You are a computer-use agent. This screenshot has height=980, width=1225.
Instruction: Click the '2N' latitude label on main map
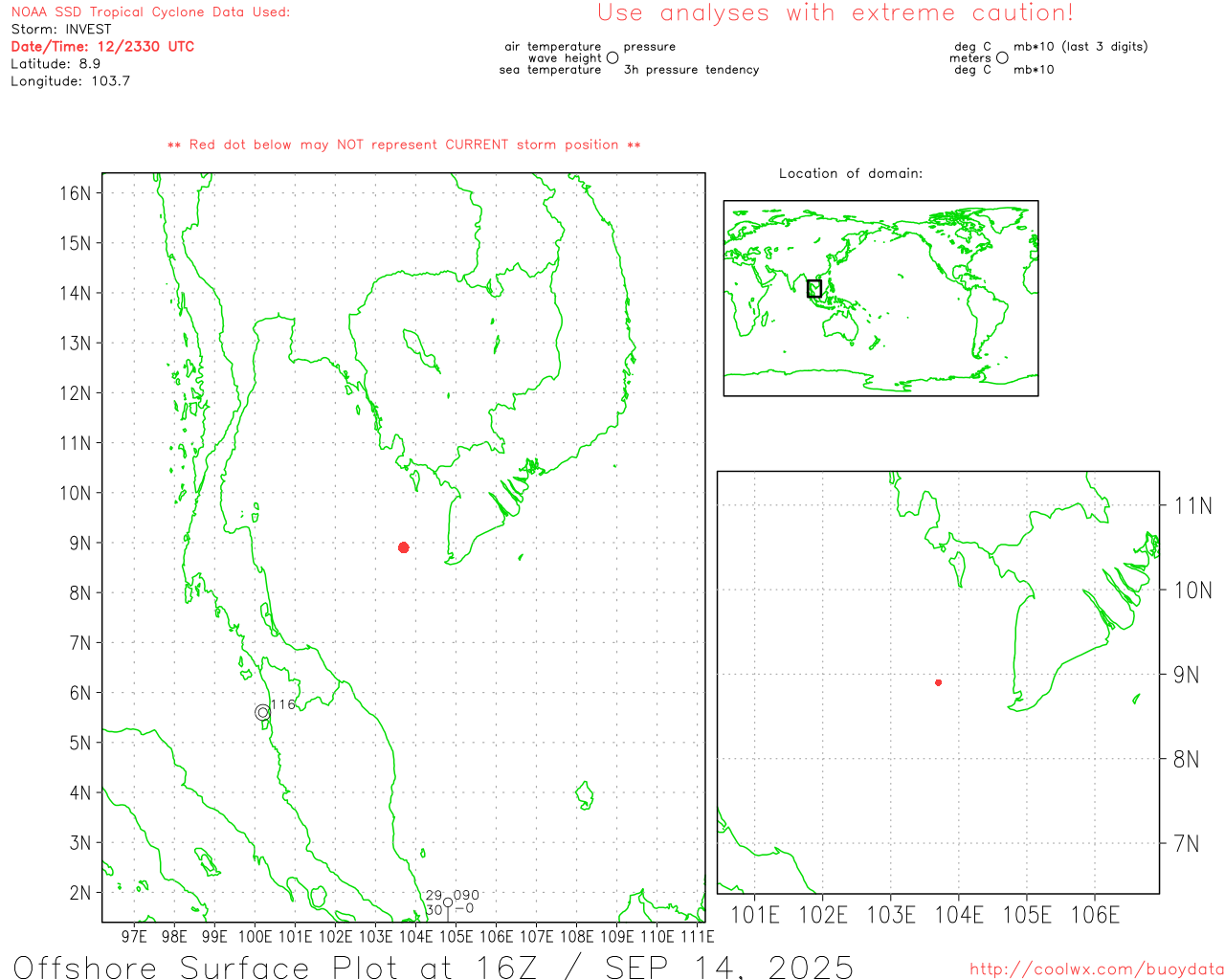coord(79,893)
